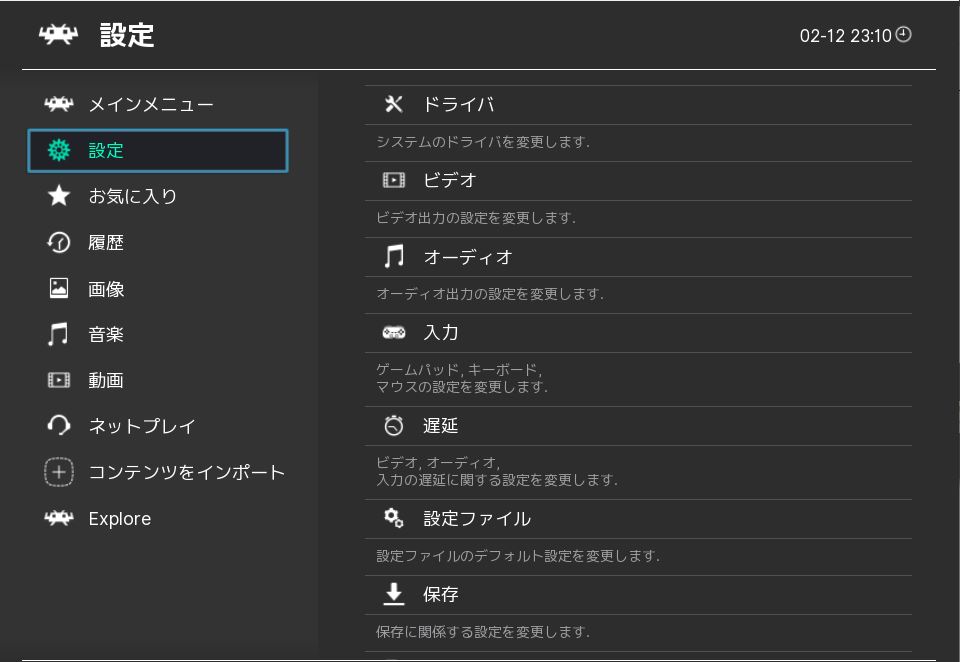Click the film icon for 動画
This screenshot has height=662, width=960.
click(59, 380)
